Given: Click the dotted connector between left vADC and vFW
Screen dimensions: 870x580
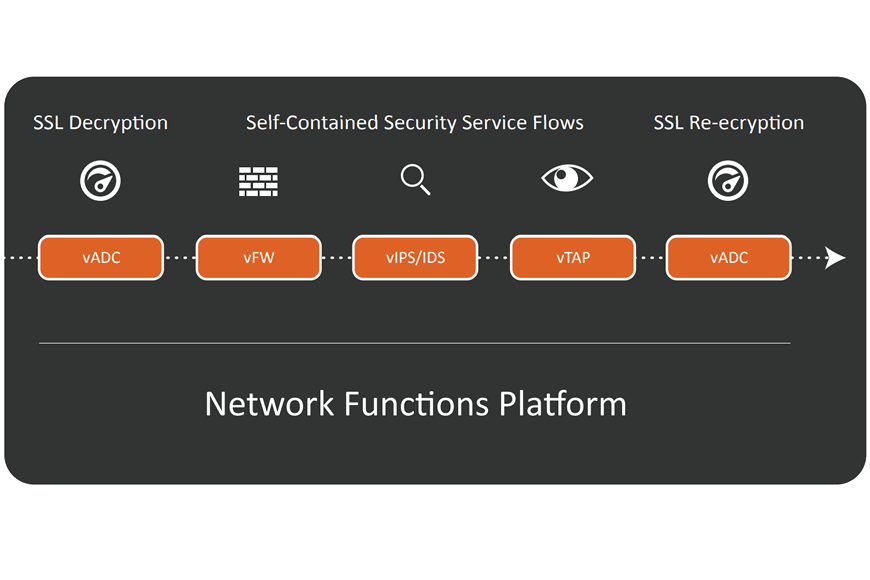Looking at the screenshot, I should (x=180, y=258).
